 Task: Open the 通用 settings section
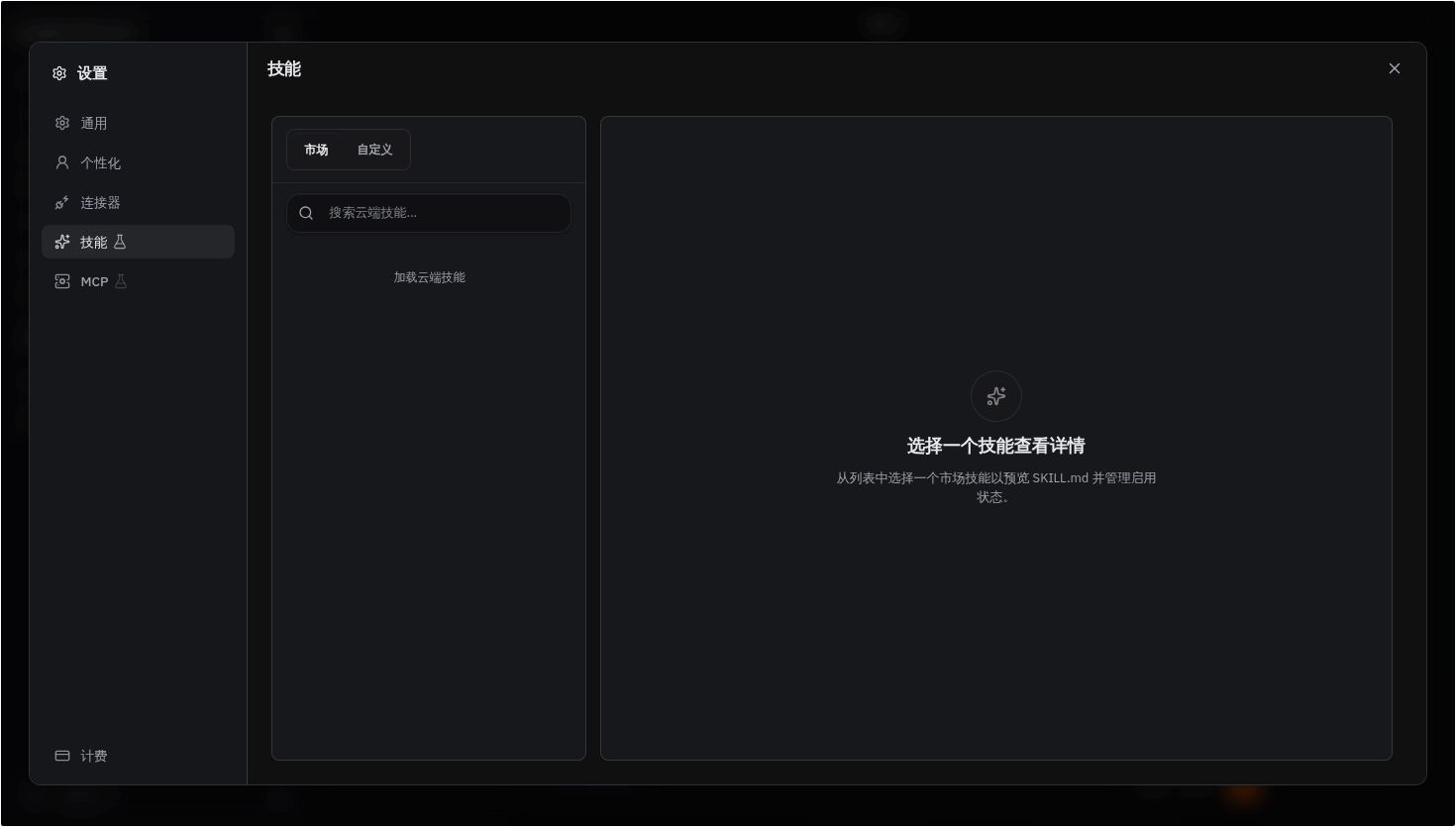pos(138,123)
